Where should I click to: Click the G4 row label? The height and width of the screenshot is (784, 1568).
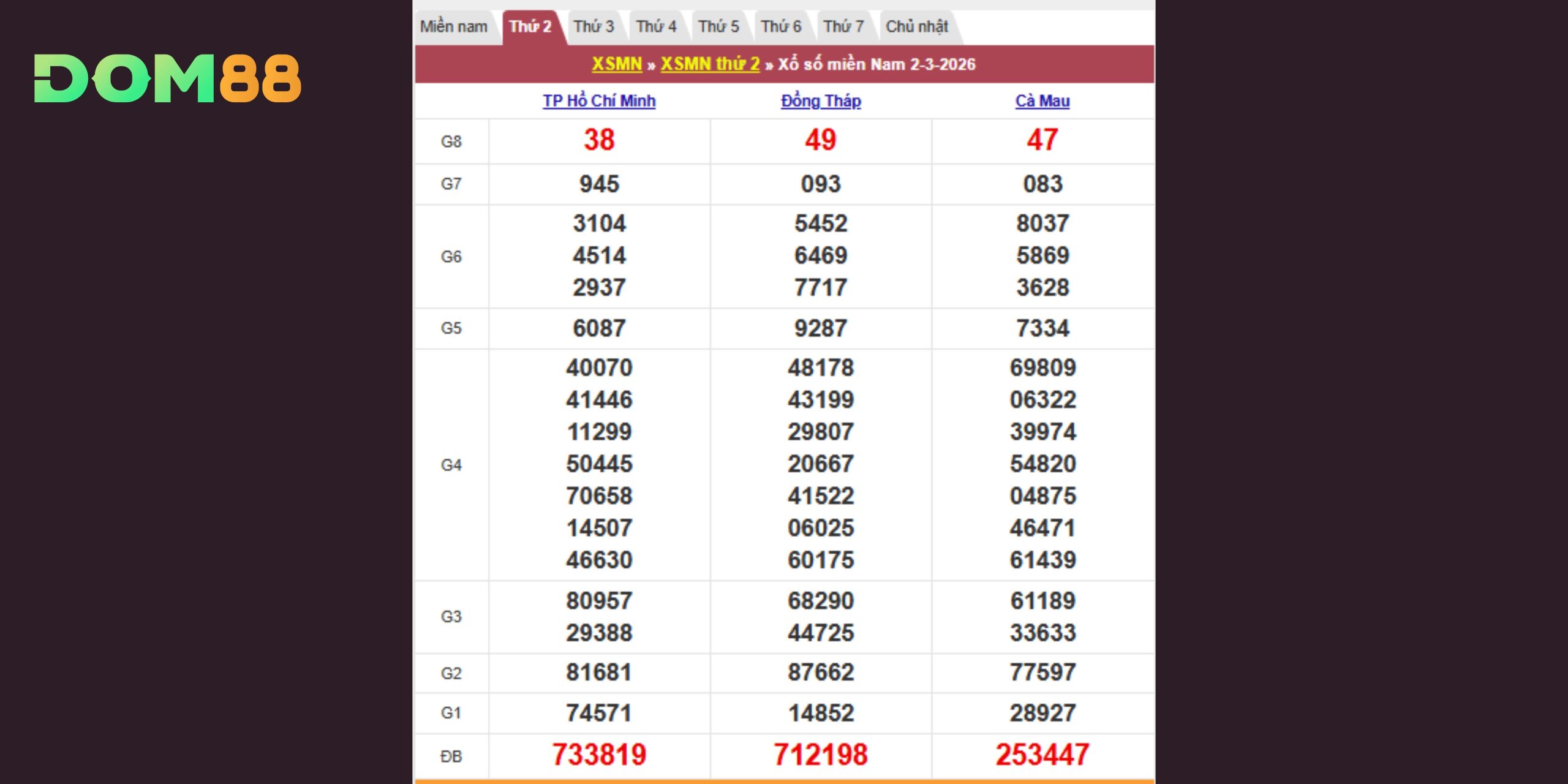click(451, 466)
